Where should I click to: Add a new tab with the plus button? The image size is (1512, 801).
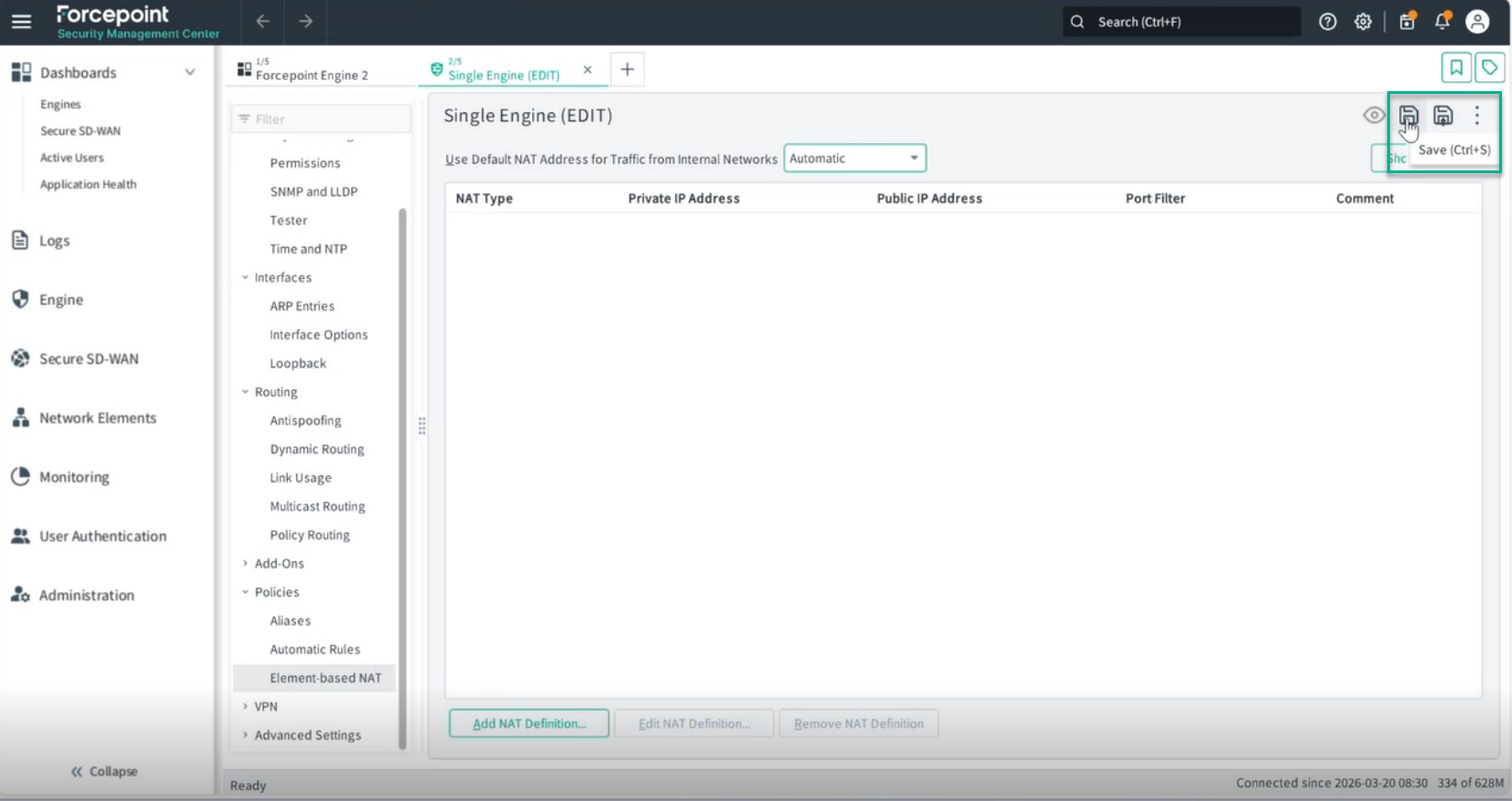627,69
